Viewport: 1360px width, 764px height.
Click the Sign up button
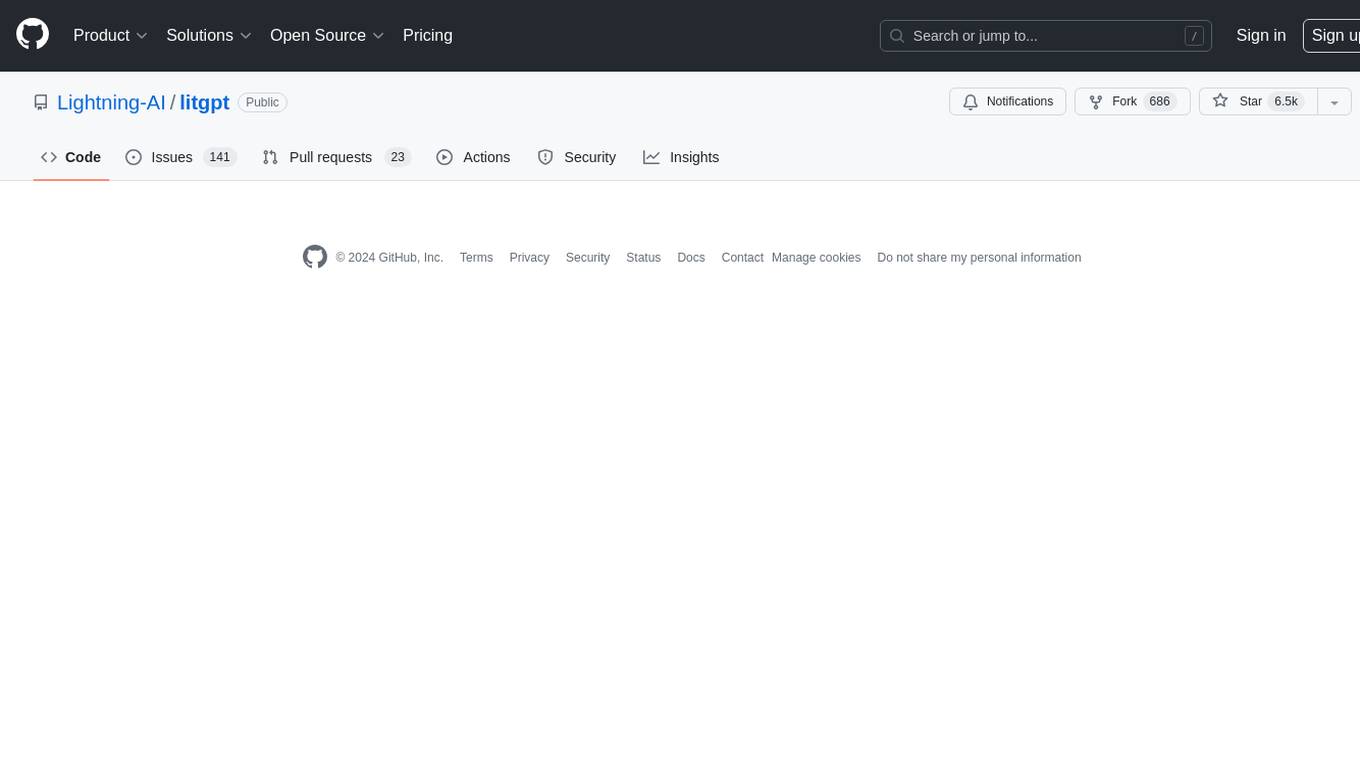(x=1332, y=35)
